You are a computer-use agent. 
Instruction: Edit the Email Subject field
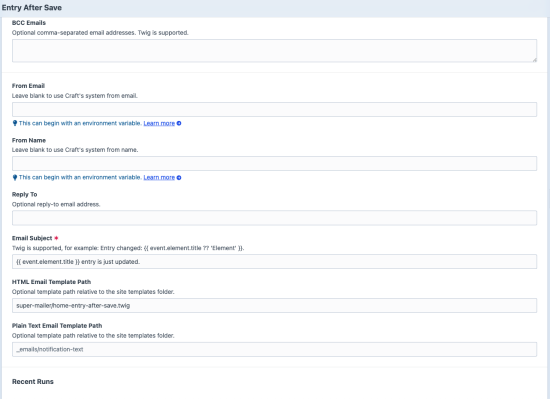pyautogui.click(x=274, y=262)
